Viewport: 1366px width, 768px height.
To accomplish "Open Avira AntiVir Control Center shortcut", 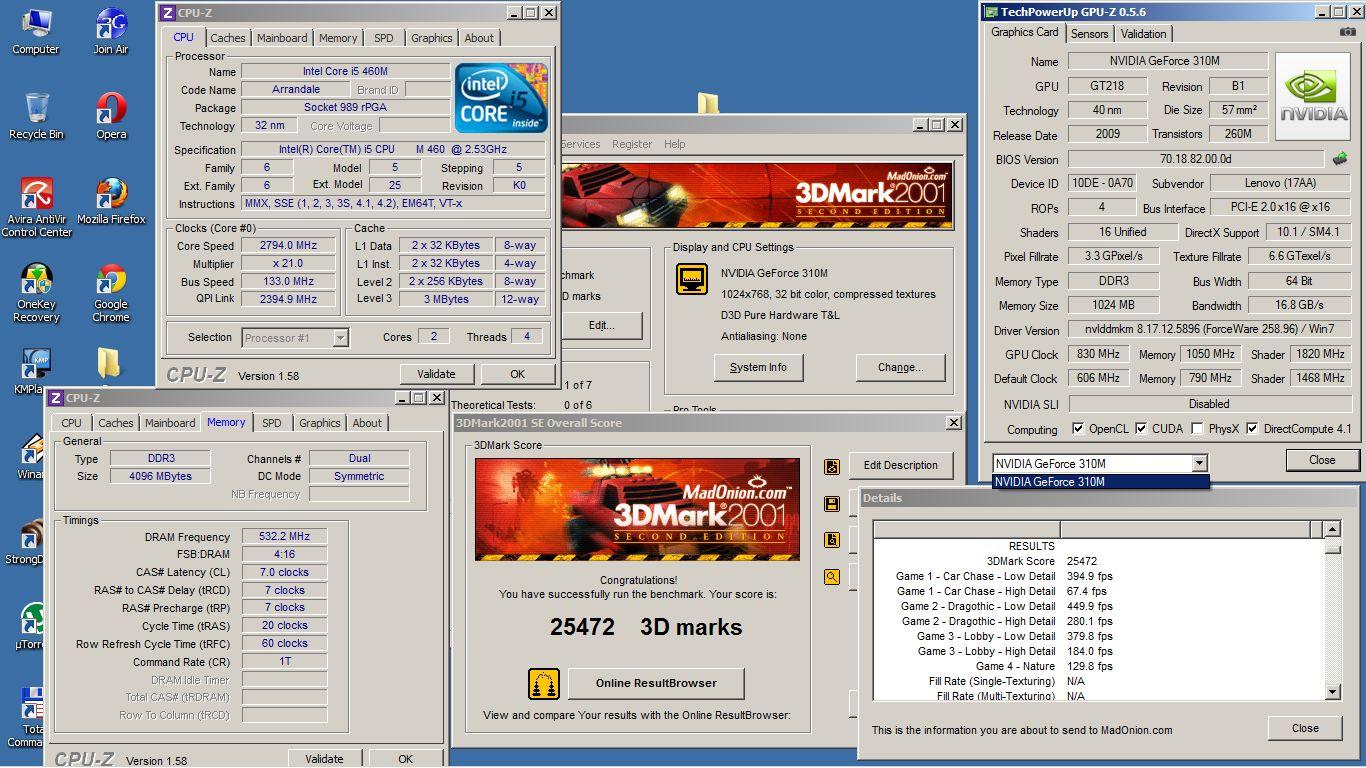I will pos(36,207).
